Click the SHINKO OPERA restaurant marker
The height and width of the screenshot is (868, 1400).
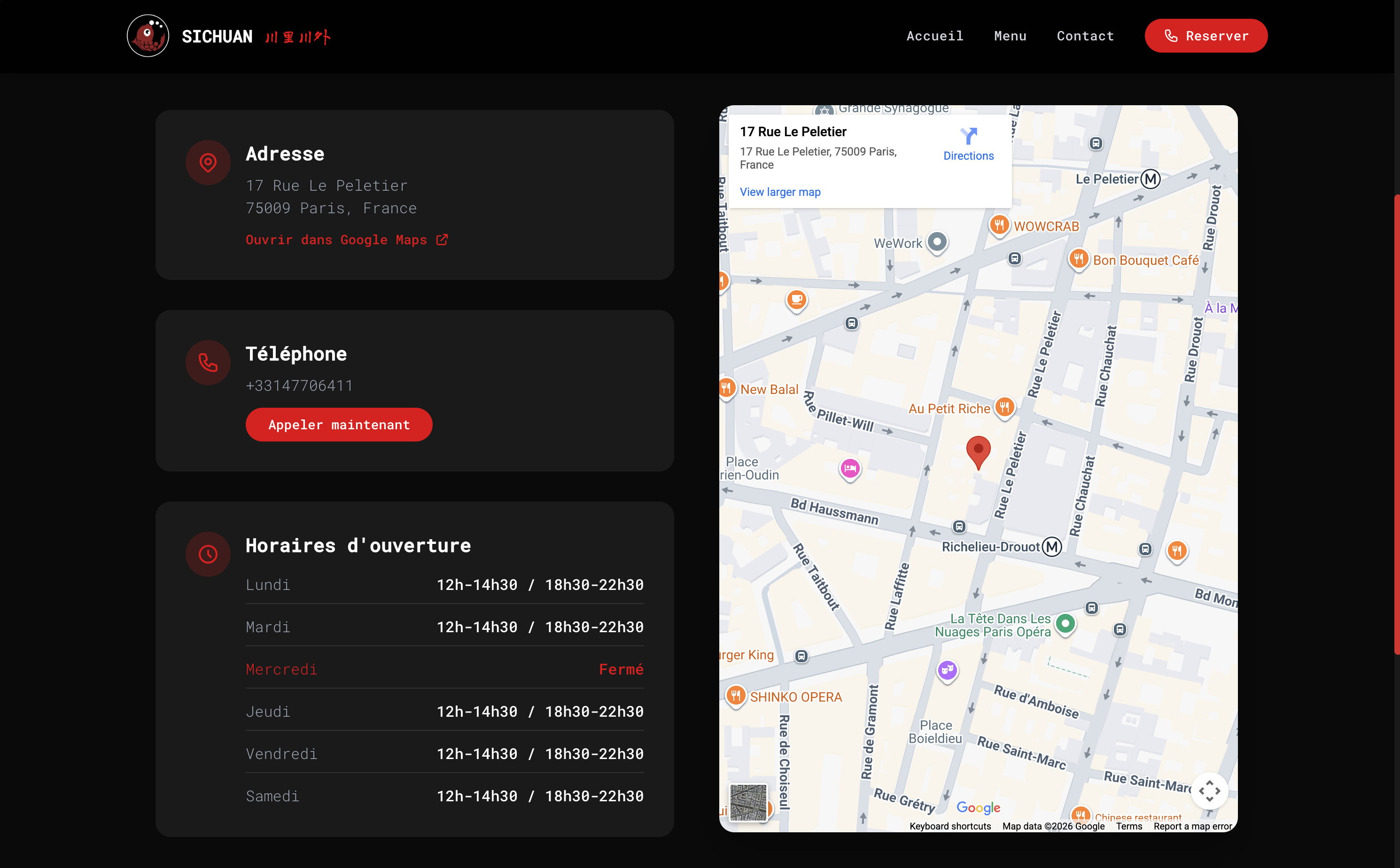736,695
